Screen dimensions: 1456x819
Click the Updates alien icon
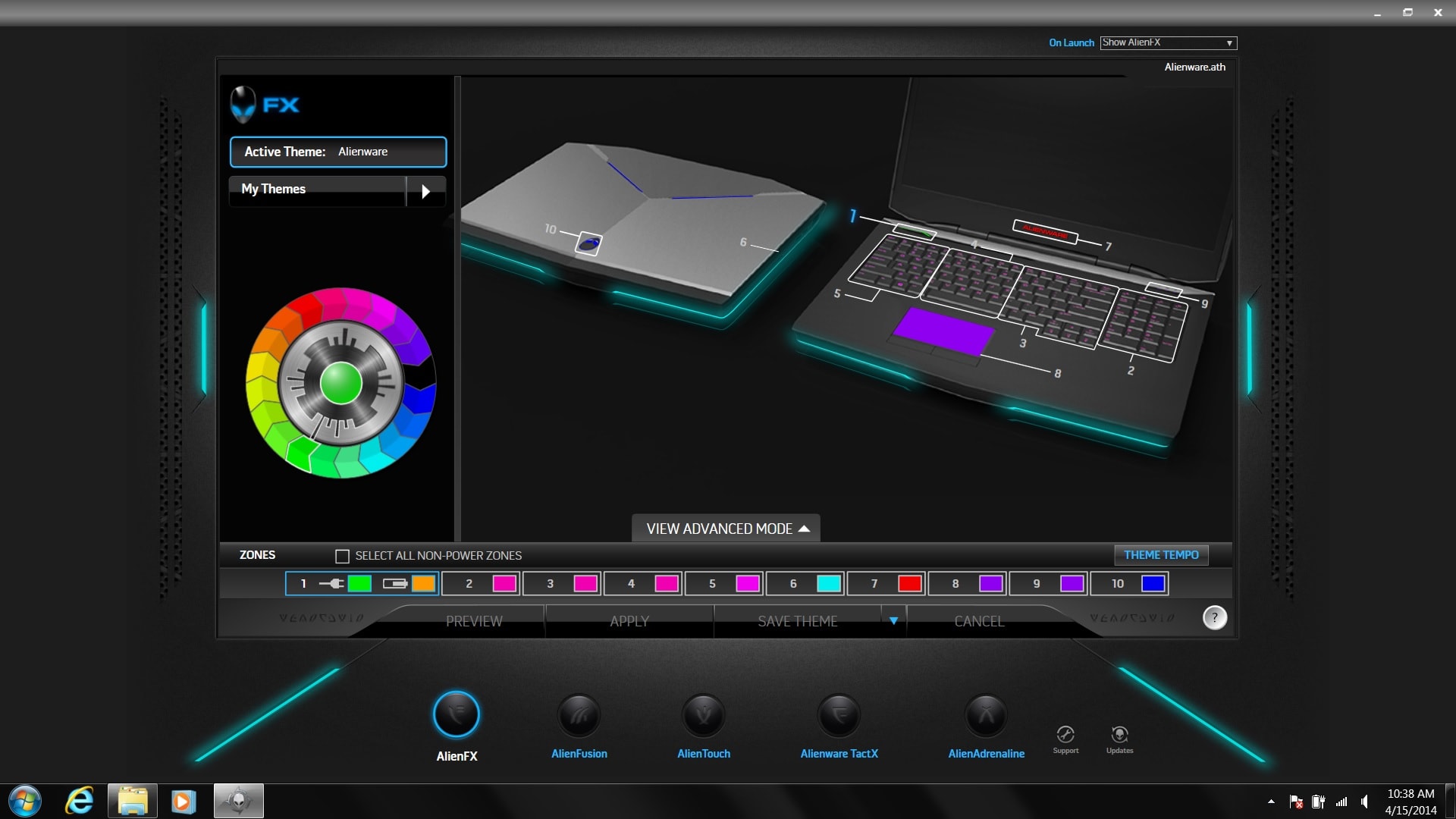tap(1119, 735)
